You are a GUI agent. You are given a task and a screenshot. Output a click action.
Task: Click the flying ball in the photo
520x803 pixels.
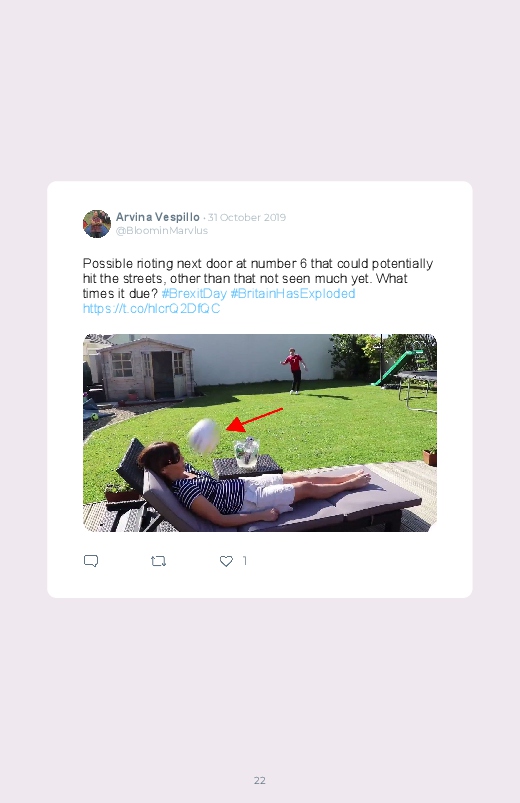(204, 436)
